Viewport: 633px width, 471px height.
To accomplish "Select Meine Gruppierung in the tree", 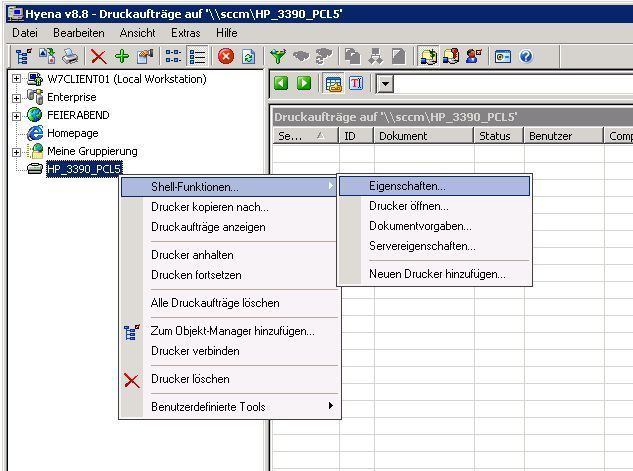I will (x=92, y=151).
